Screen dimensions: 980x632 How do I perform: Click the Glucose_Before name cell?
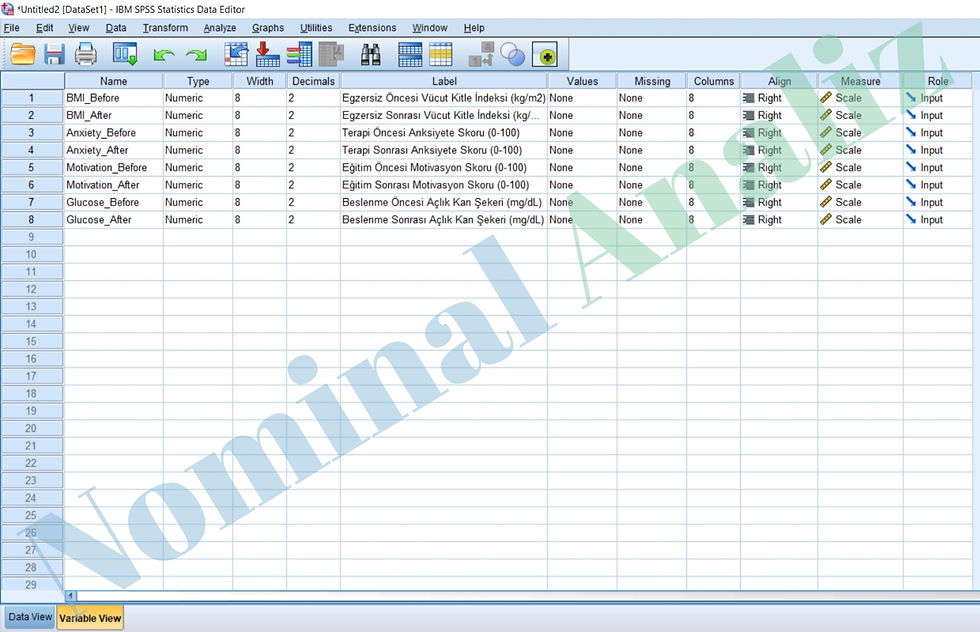[113, 203]
